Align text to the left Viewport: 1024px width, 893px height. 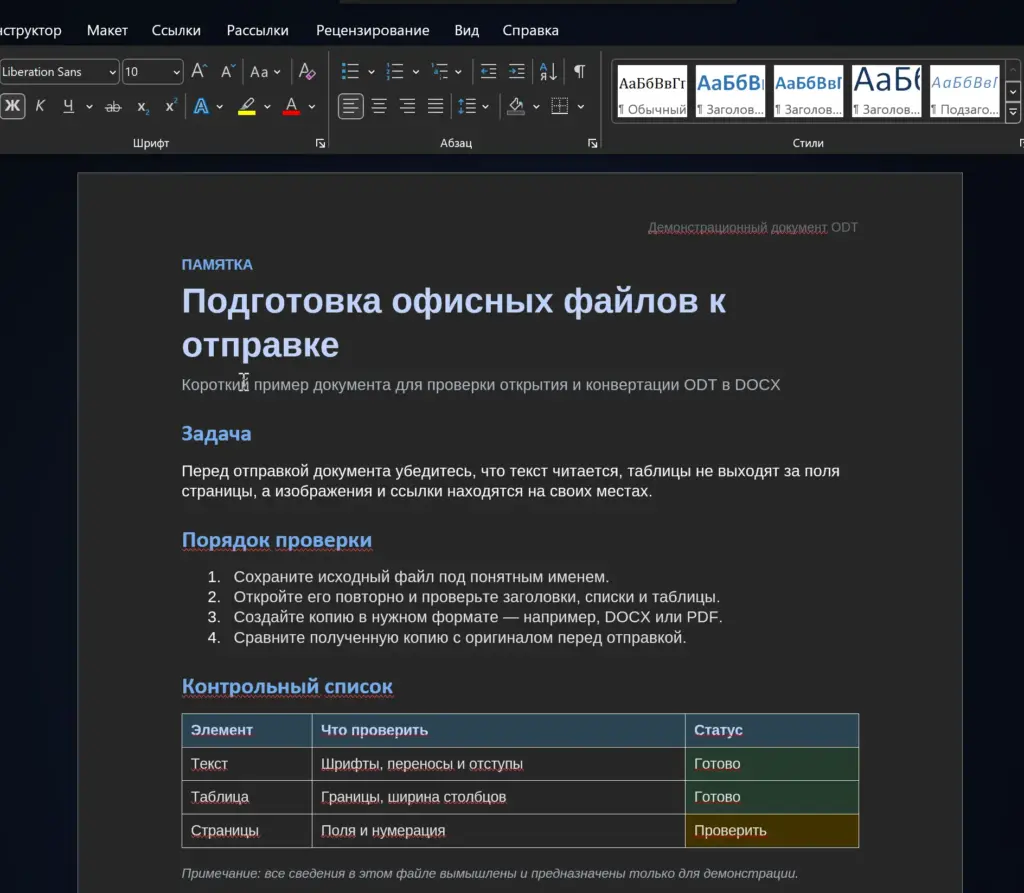[x=351, y=106]
